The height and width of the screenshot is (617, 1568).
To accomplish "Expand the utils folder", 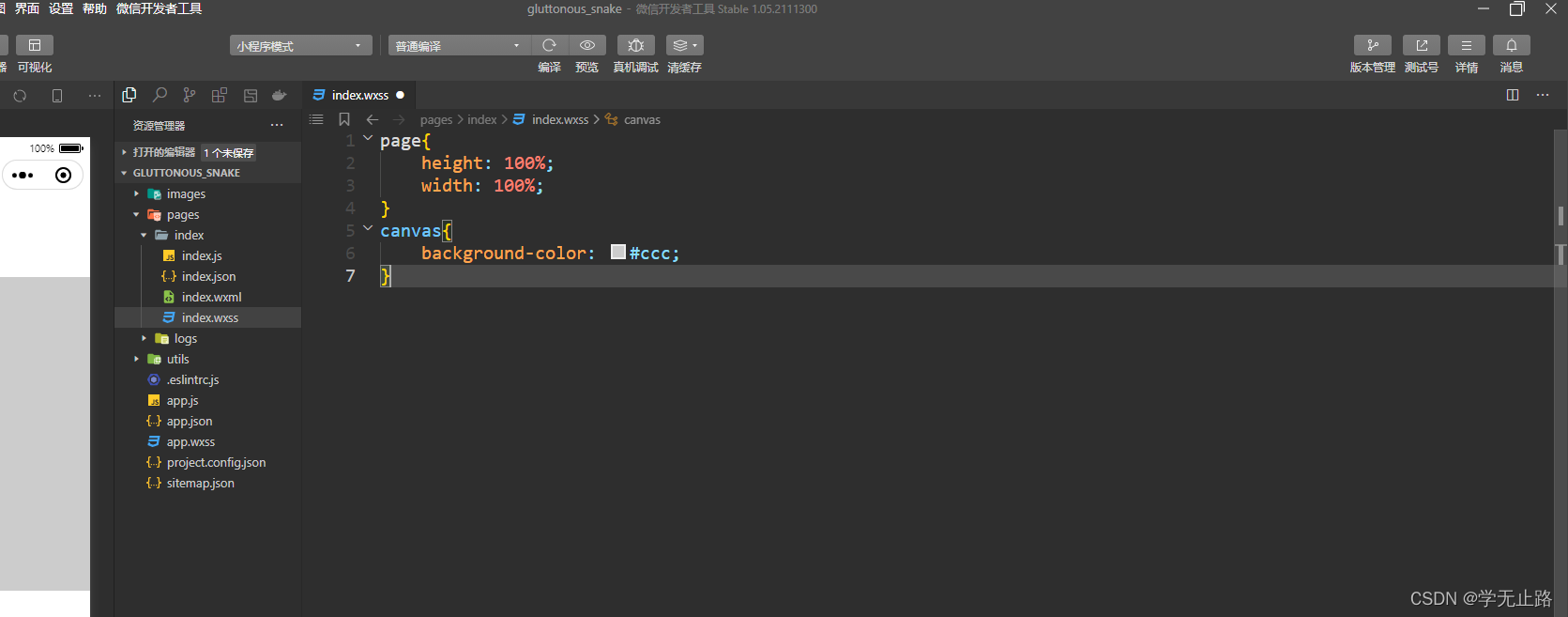I will click(136, 359).
